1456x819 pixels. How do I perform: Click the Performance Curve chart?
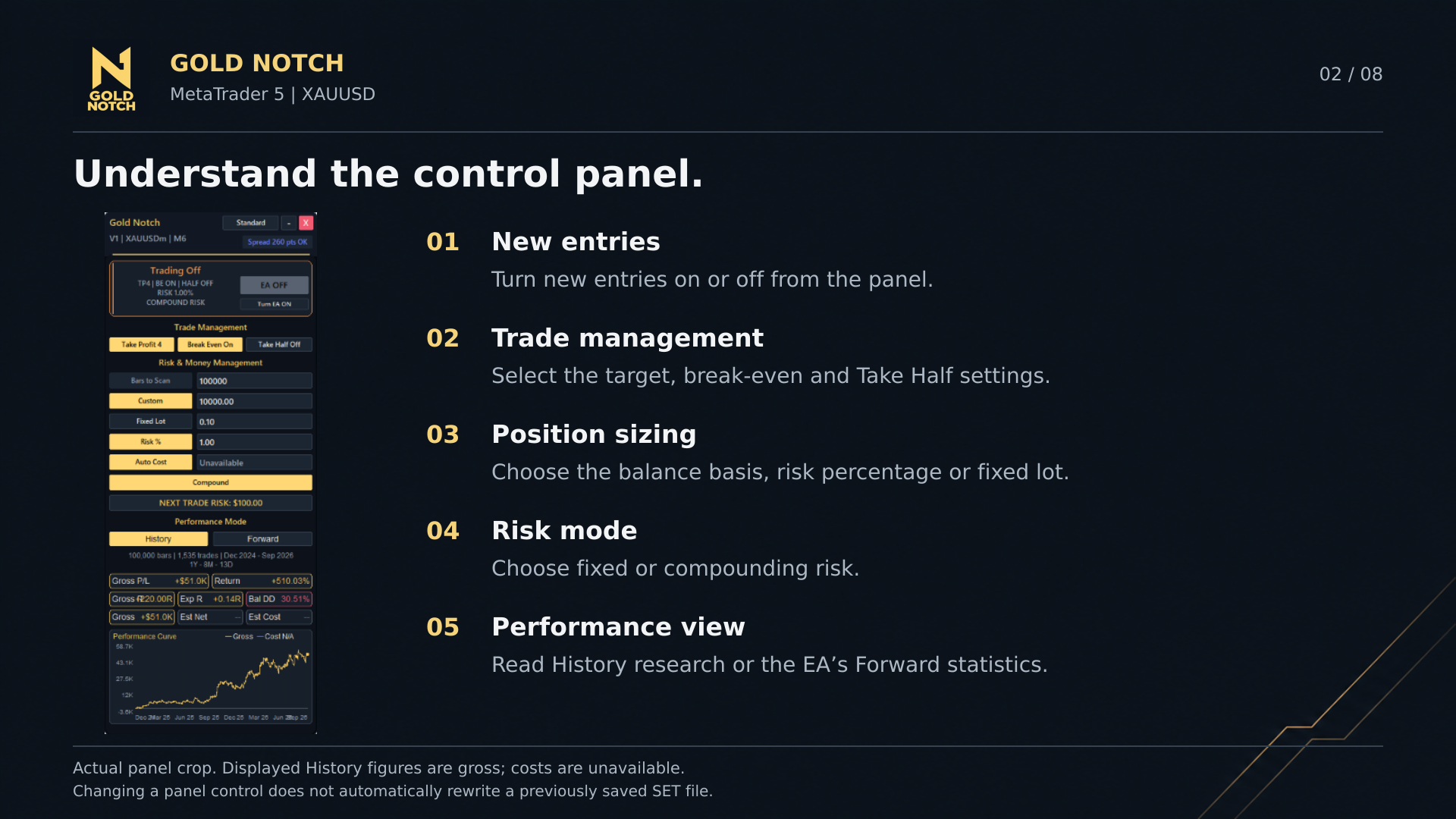tap(211, 676)
